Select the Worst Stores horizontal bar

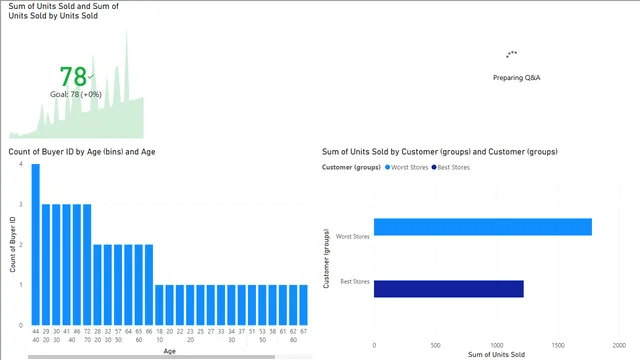coord(483,227)
